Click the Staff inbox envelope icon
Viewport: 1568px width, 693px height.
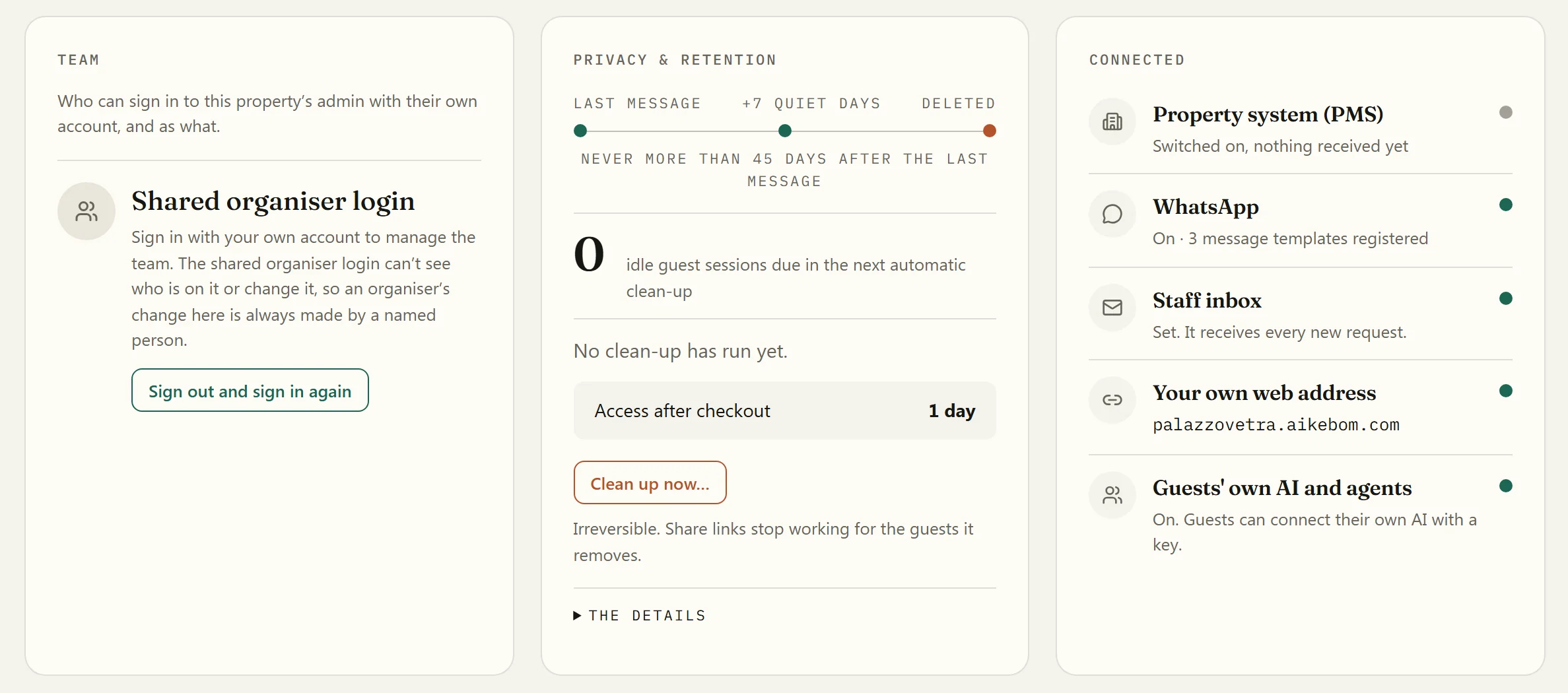point(1112,308)
